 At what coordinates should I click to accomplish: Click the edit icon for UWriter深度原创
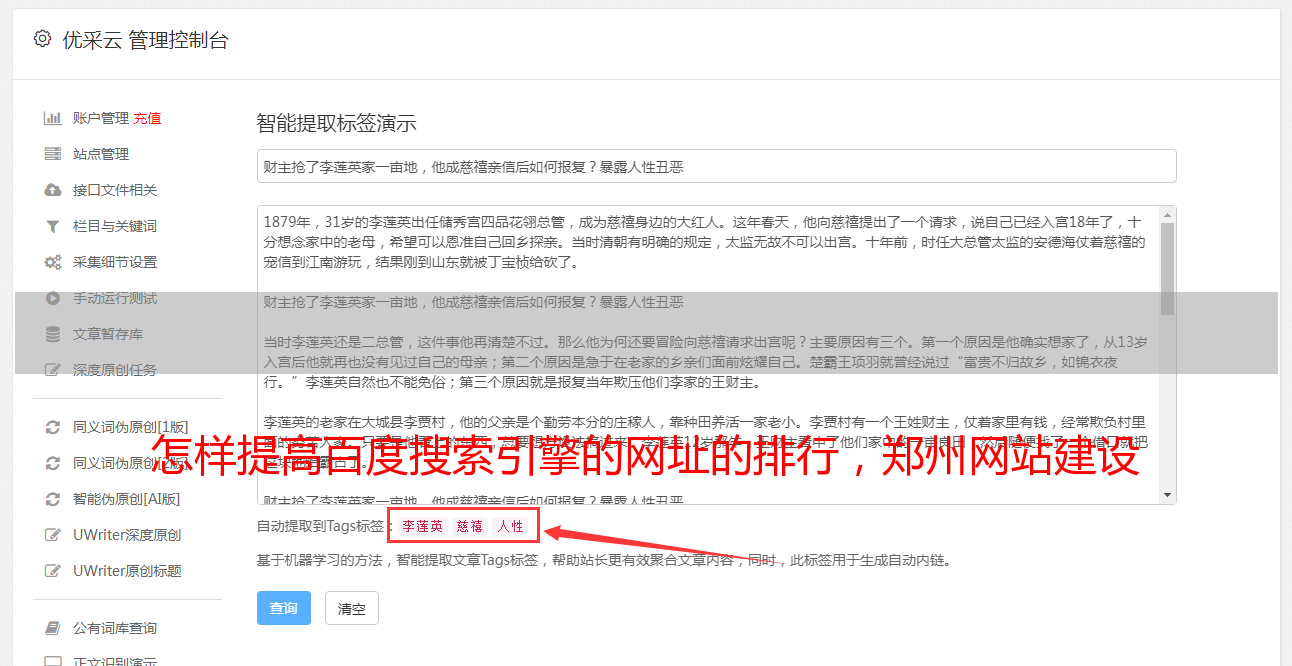point(53,535)
